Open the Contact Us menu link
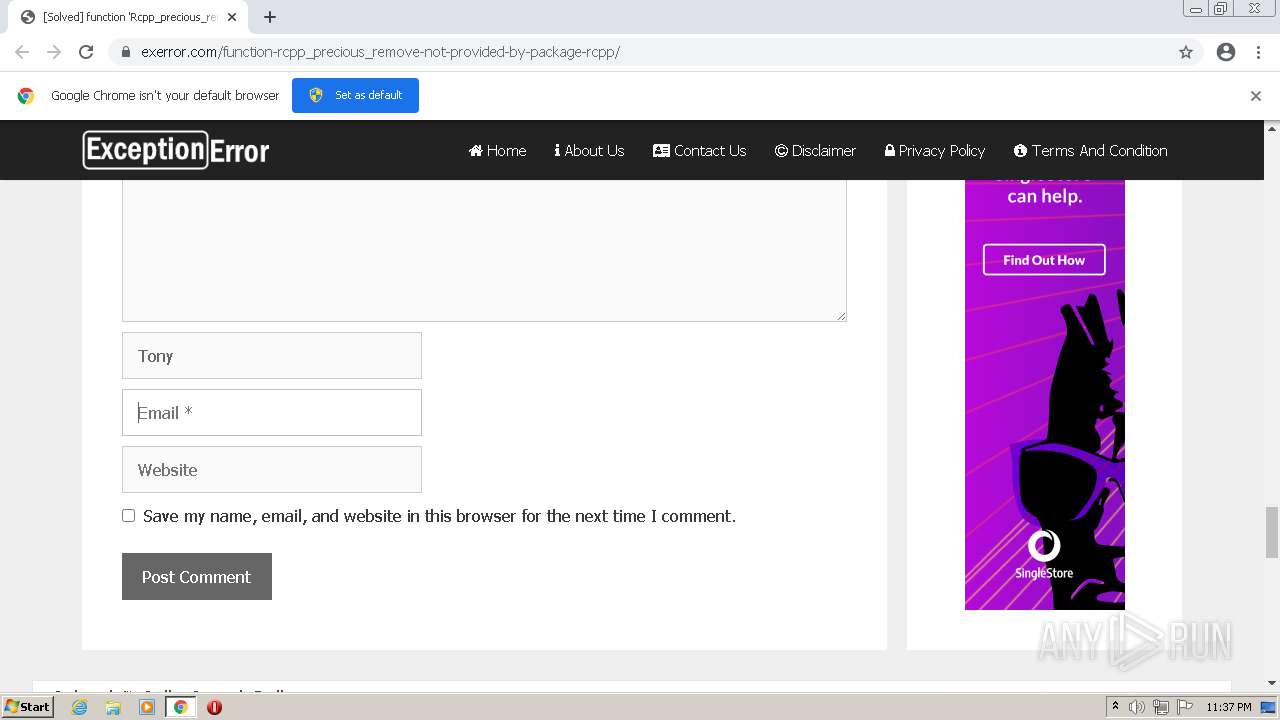 [x=699, y=150]
